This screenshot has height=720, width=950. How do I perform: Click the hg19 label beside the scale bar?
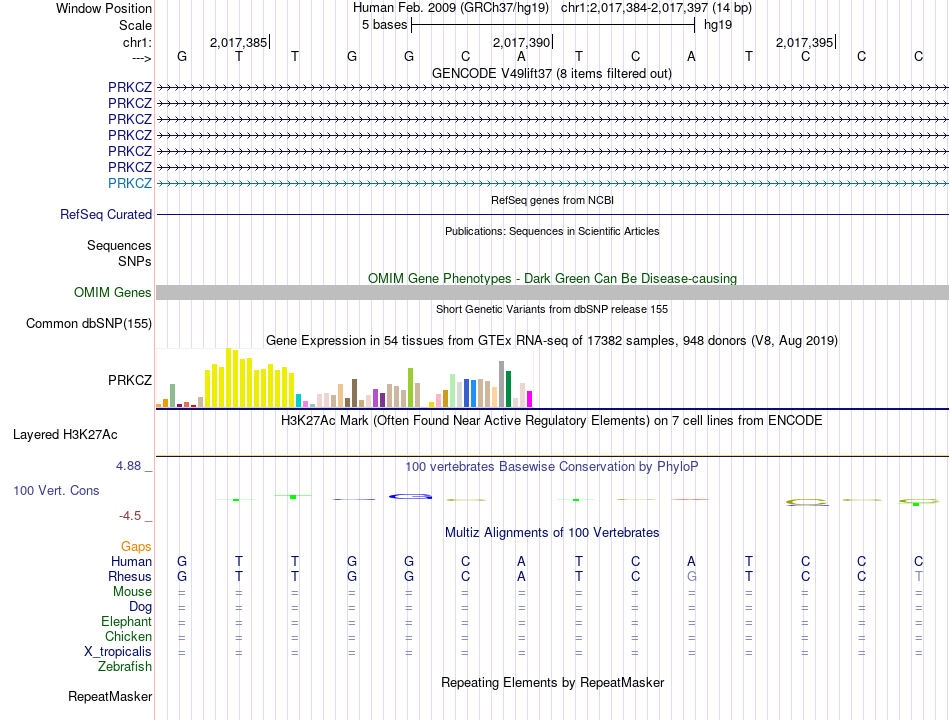tap(718, 25)
